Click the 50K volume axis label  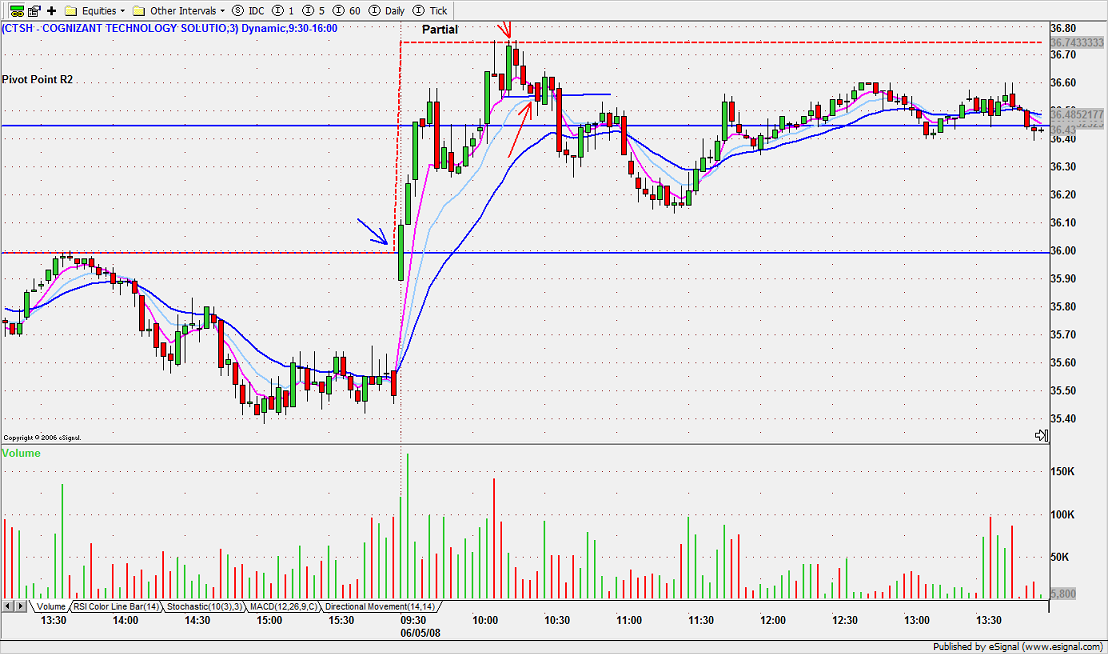click(1059, 557)
